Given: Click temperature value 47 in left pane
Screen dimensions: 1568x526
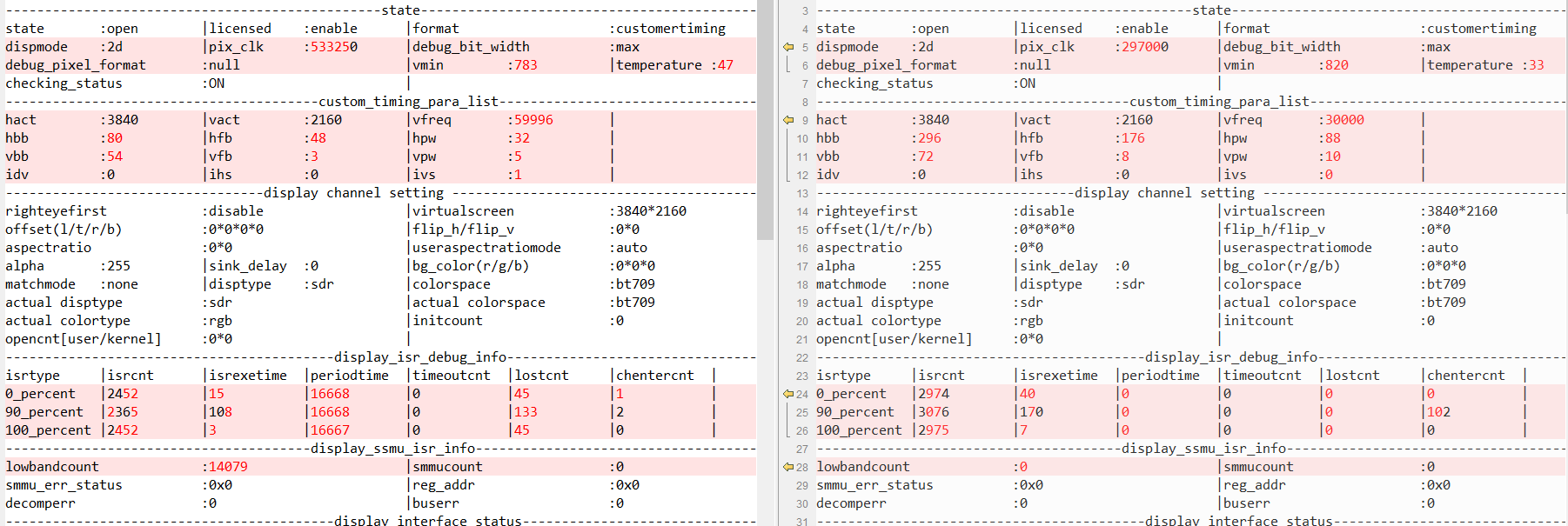Looking at the screenshot, I should 726,65.
